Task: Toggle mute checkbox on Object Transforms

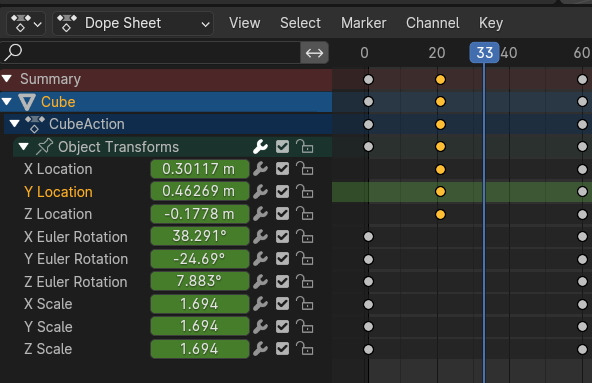Action: coord(282,147)
